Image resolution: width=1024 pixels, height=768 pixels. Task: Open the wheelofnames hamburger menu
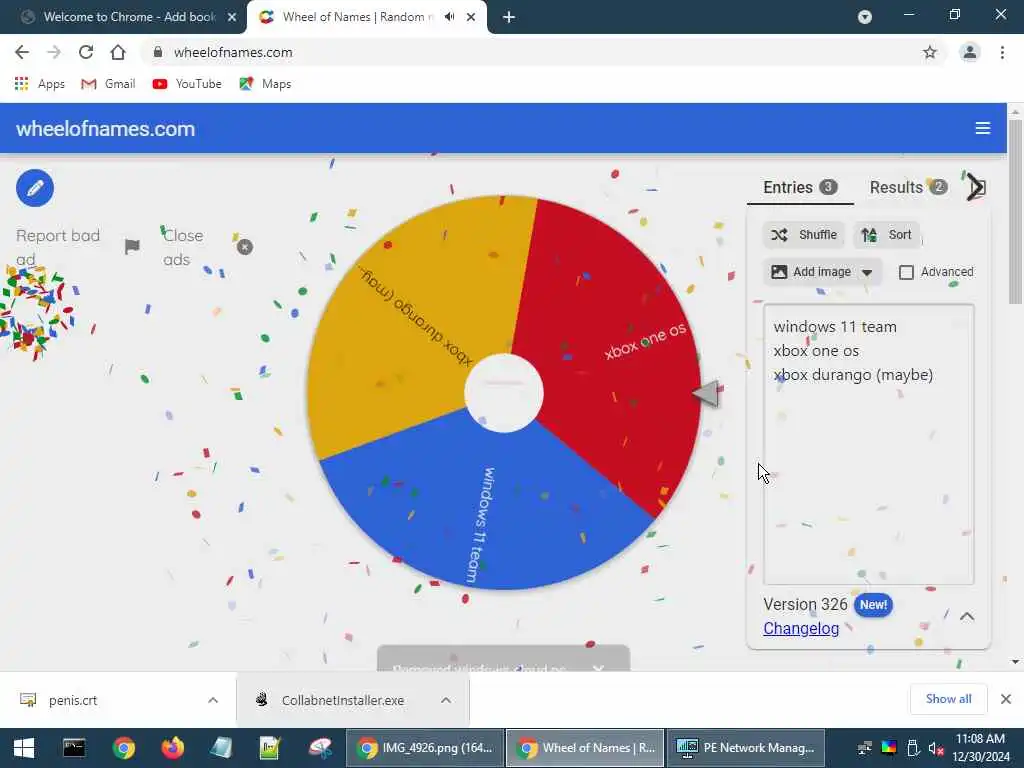(982, 128)
